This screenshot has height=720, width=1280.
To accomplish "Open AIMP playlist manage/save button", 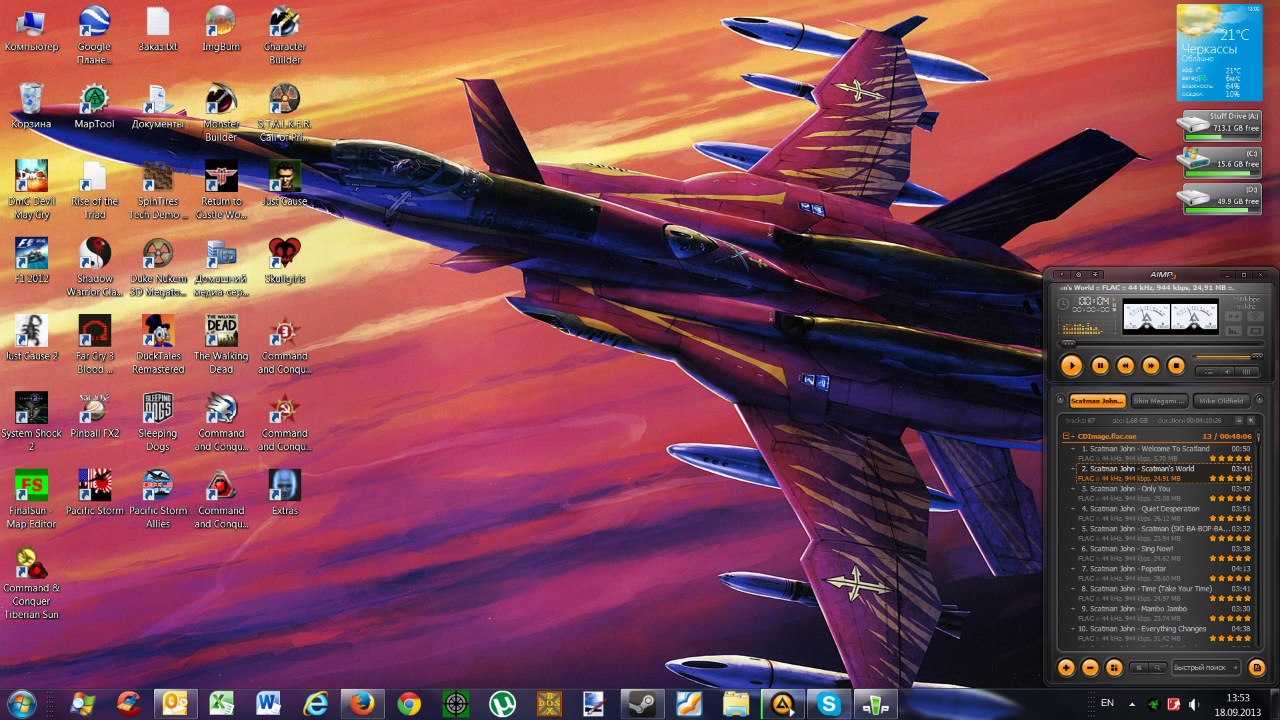I will click(1257, 667).
